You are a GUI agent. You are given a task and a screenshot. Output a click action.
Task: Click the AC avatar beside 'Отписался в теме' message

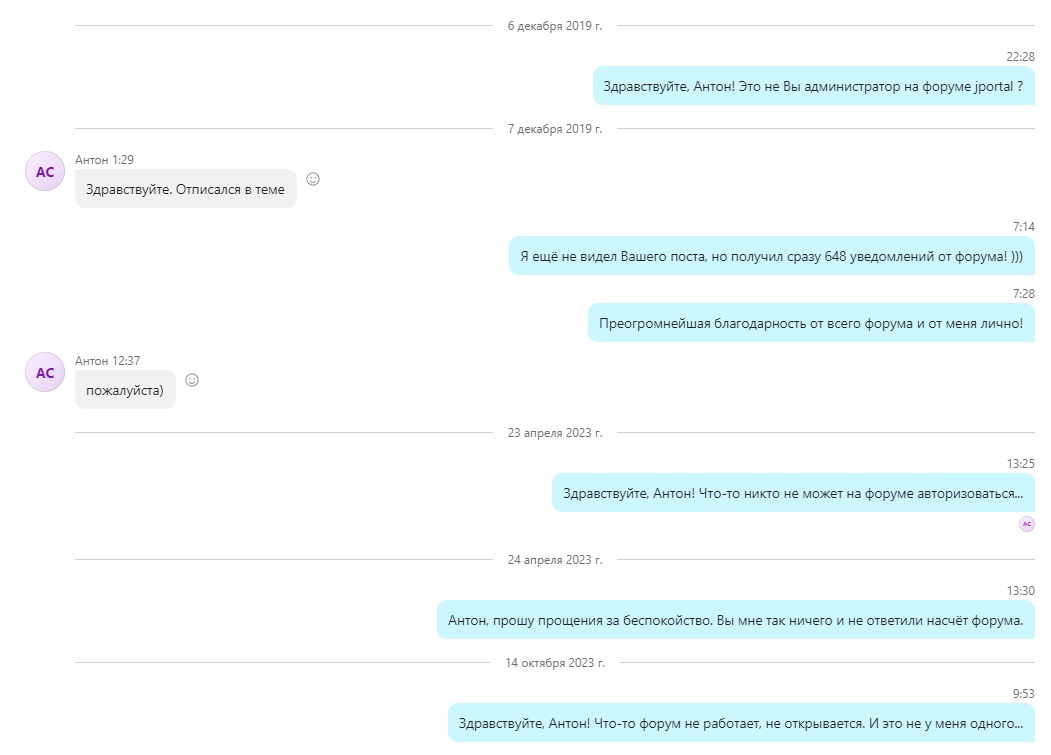pos(45,172)
